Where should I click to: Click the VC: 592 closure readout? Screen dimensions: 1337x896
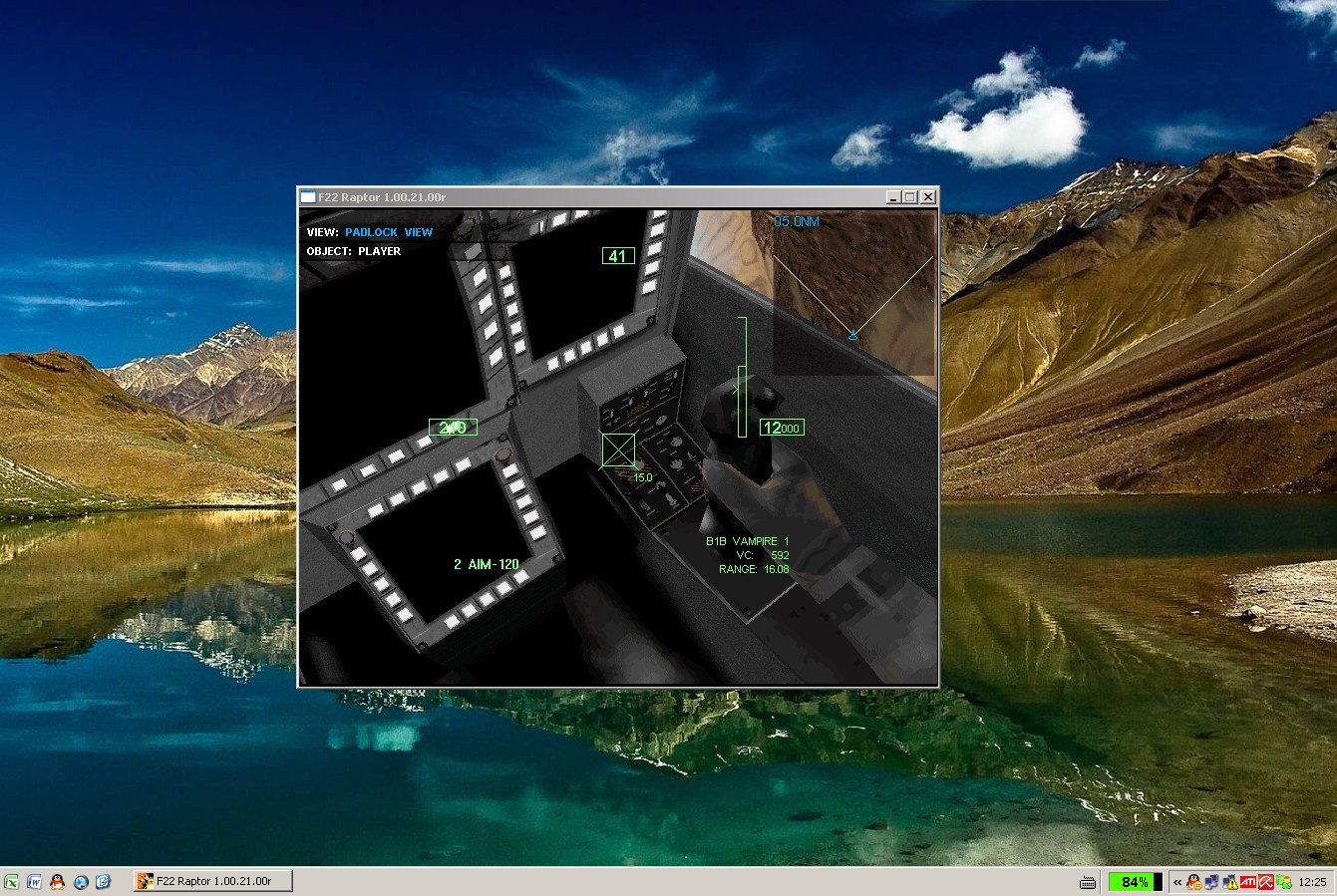(x=763, y=555)
